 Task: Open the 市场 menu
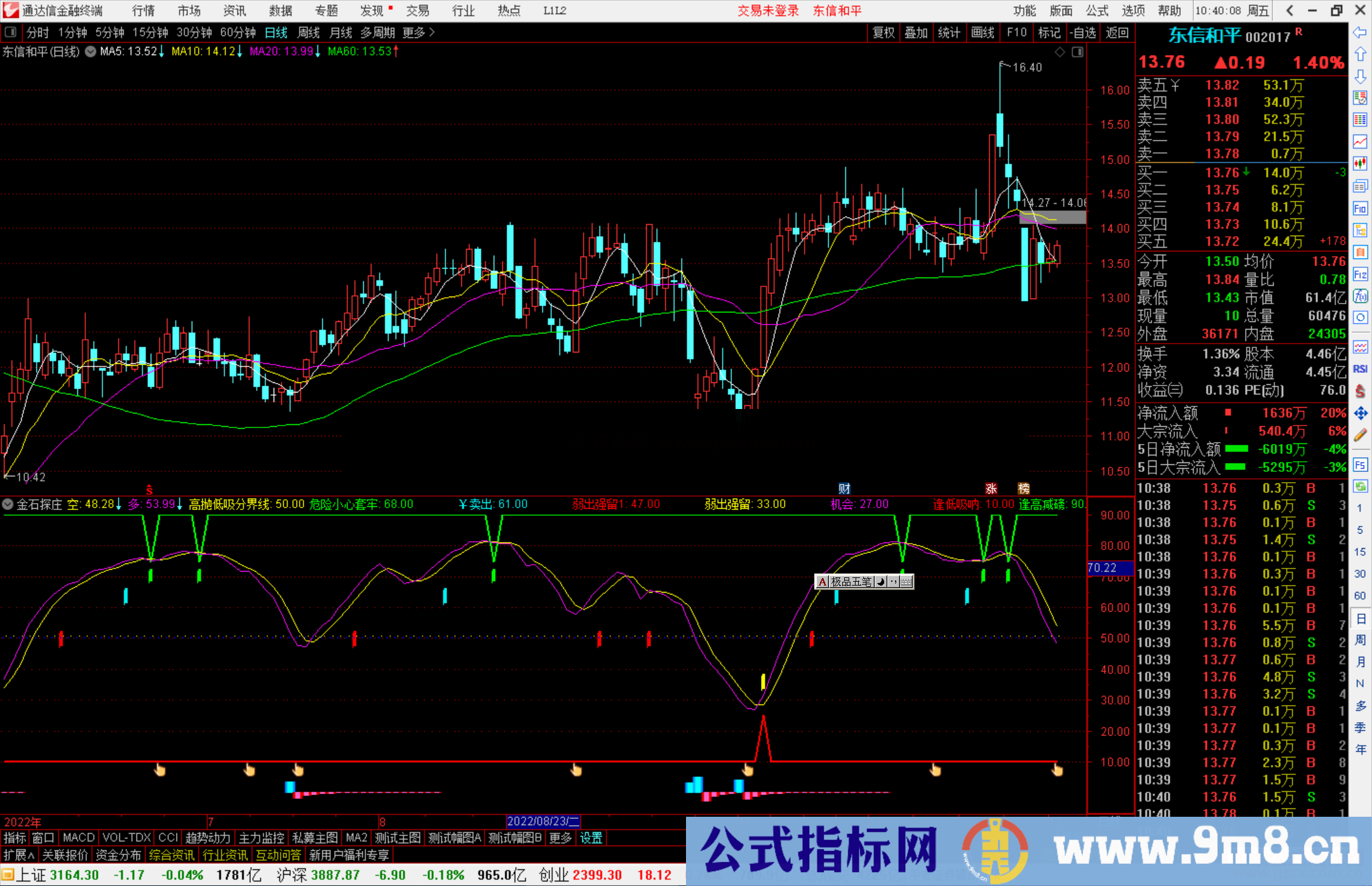(189, 11)
